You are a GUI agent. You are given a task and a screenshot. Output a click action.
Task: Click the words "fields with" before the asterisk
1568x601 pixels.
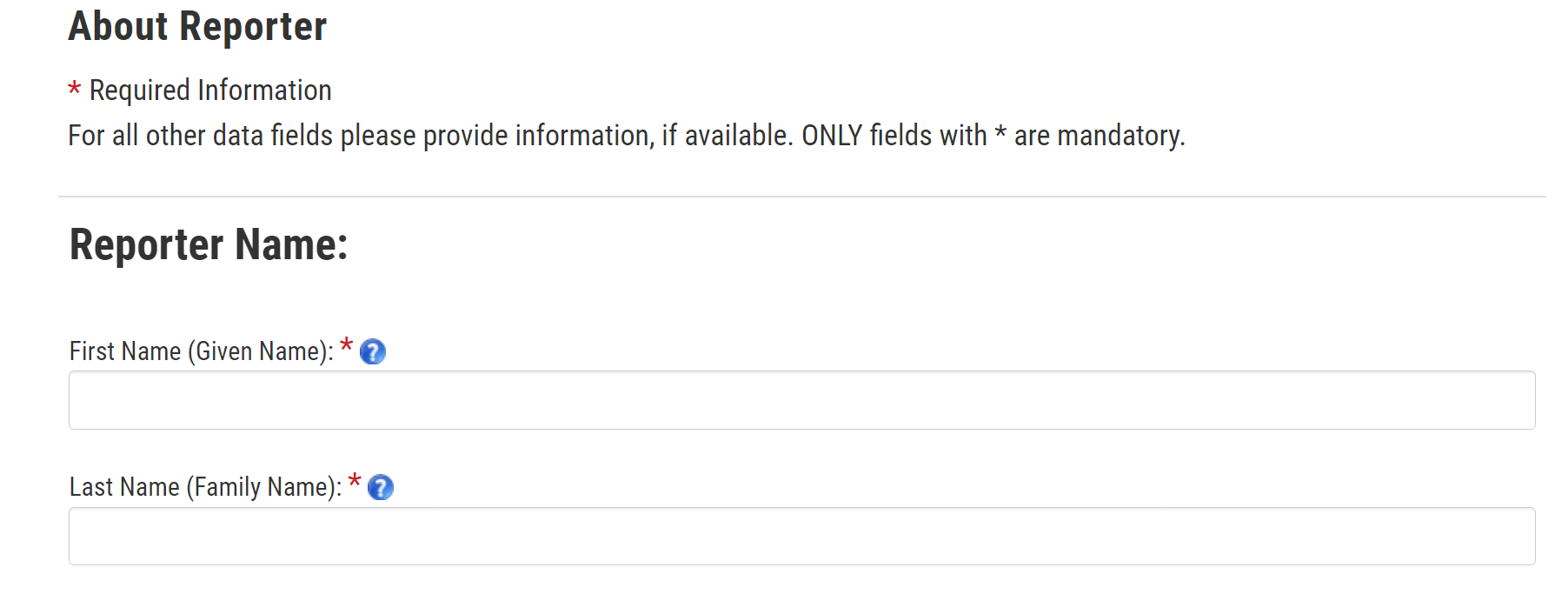coord(928,136)
